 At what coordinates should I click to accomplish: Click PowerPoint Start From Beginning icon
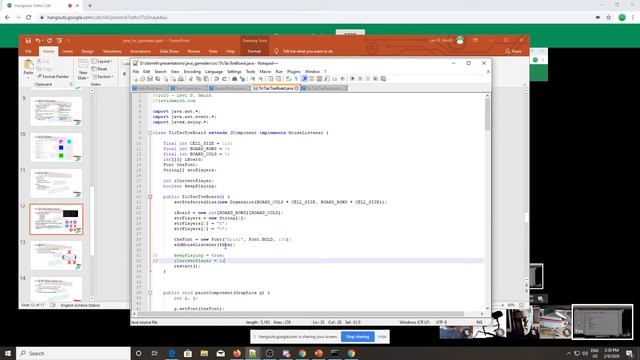(60, 40)
